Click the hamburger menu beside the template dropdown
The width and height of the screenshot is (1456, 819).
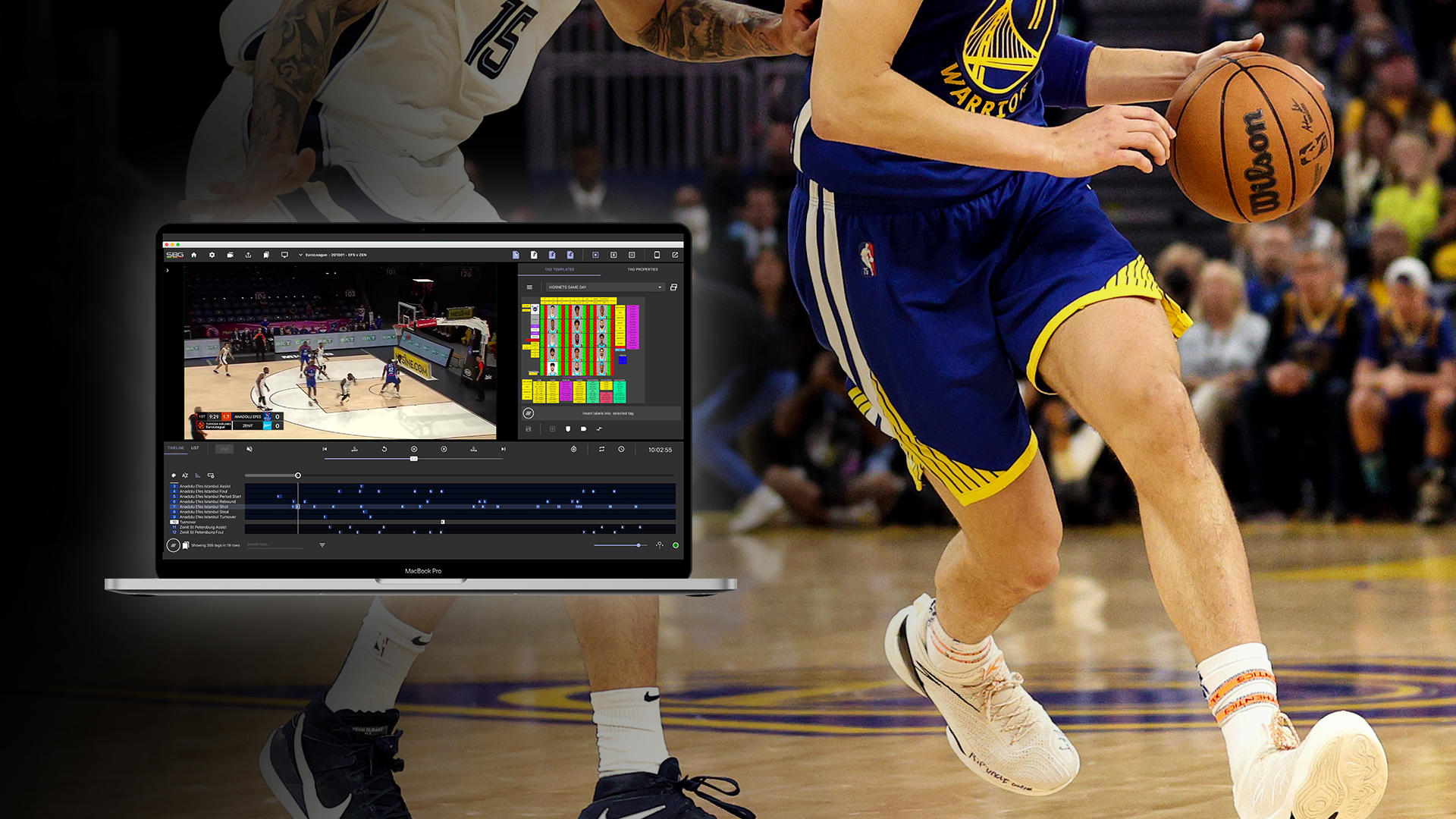pos(529,287)
